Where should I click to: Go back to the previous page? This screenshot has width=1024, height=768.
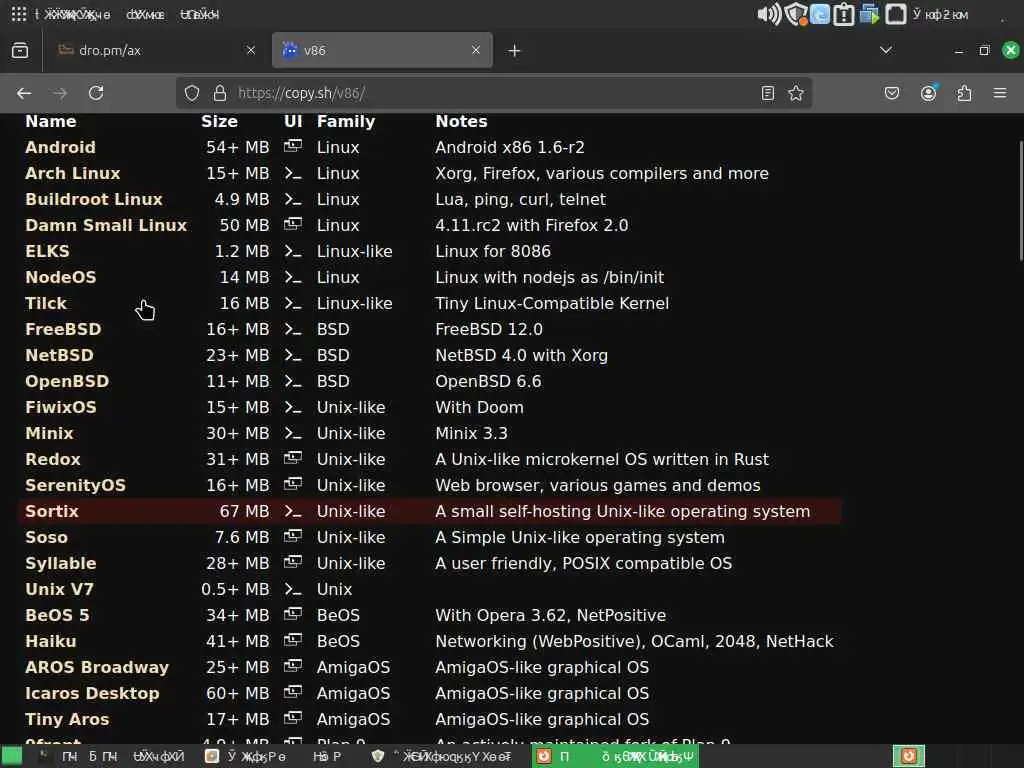click(x=24, y=93)
